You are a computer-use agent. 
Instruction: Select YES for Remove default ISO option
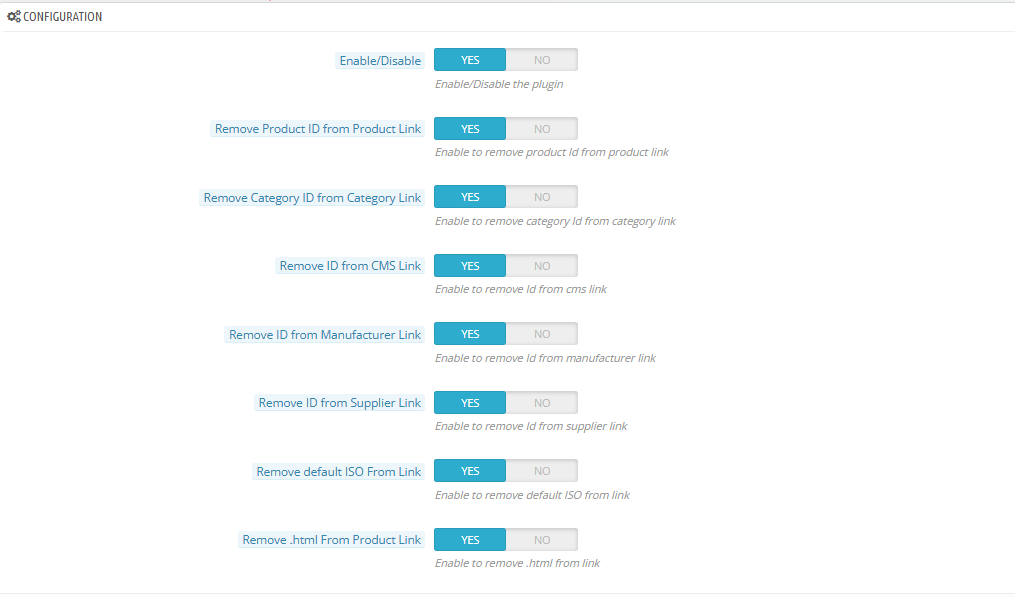[470, 471]
